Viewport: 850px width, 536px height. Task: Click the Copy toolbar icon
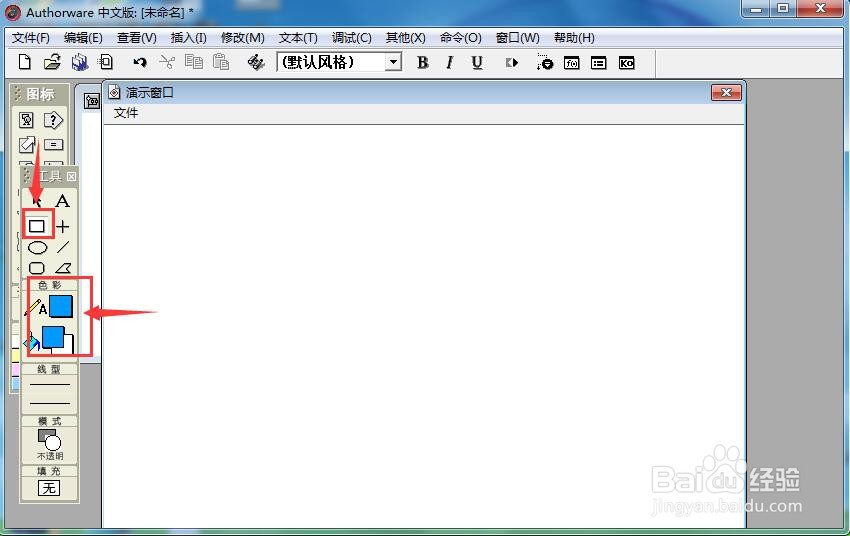point(194,62)
